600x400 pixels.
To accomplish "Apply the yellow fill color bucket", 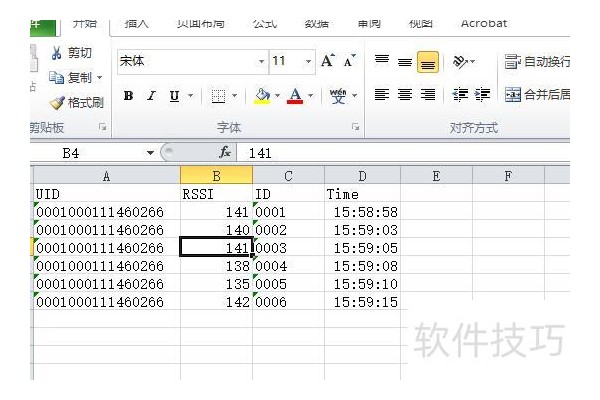I will click(x=262, y=96).
